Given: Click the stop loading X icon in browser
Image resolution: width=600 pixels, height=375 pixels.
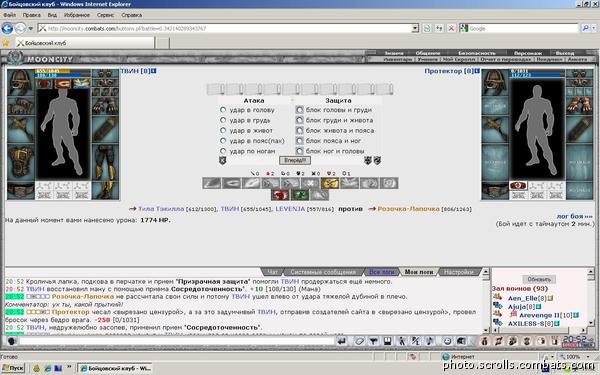Looking at the screenshot, I should coord(452,28).
